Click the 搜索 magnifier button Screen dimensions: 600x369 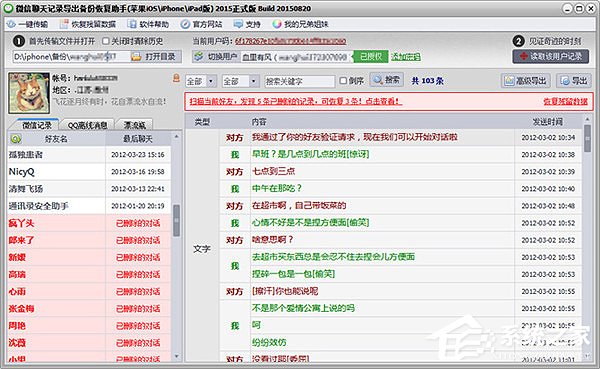point(386,80)
